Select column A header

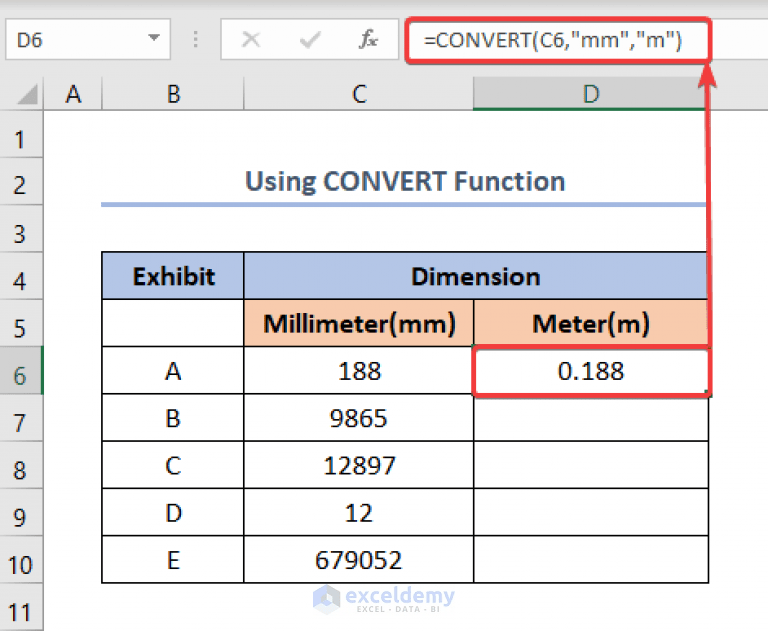[73, 94]
